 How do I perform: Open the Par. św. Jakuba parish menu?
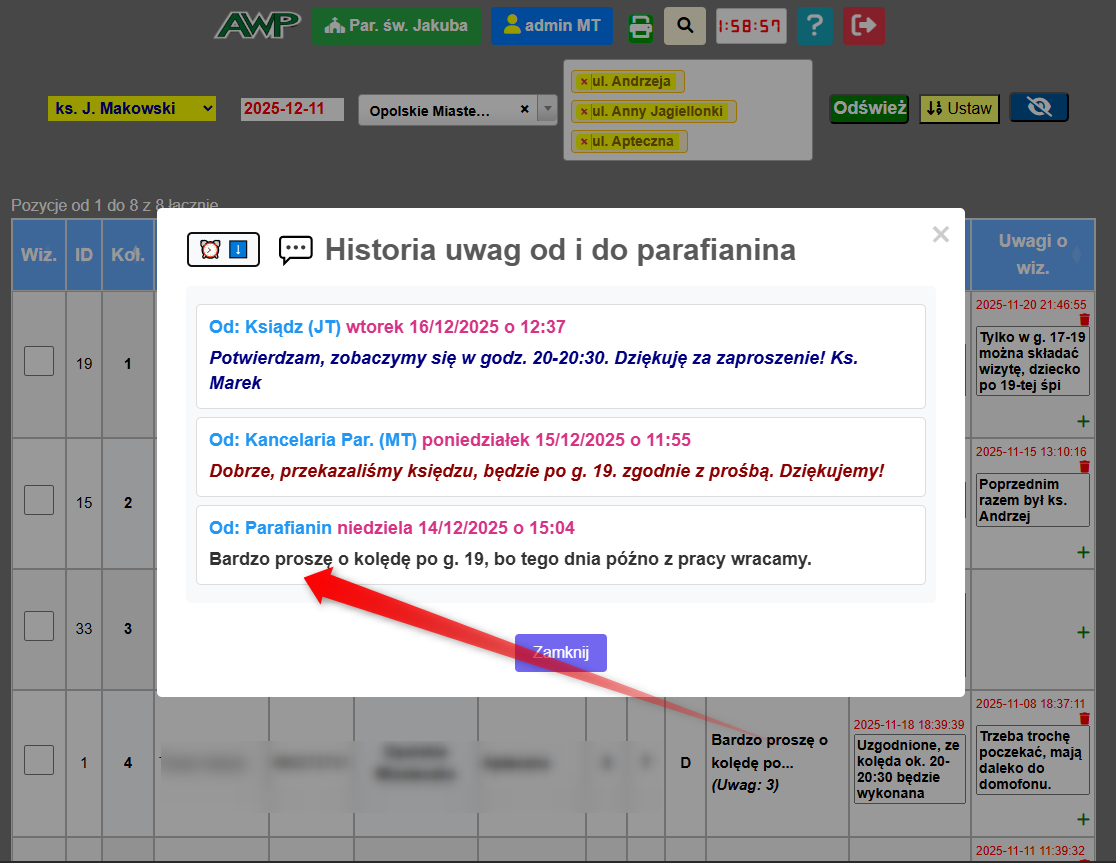397,26
